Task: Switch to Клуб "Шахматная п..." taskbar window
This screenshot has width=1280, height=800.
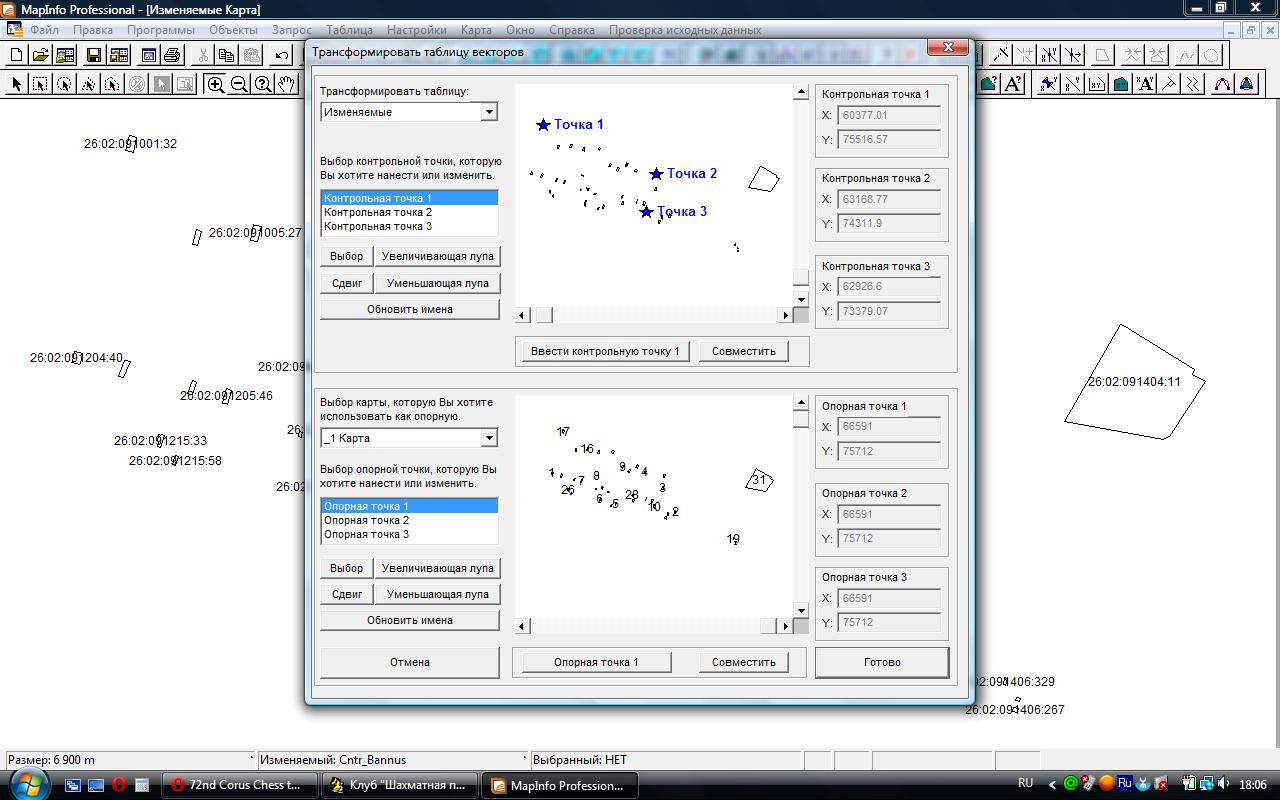Action: [x=400, y=785]
